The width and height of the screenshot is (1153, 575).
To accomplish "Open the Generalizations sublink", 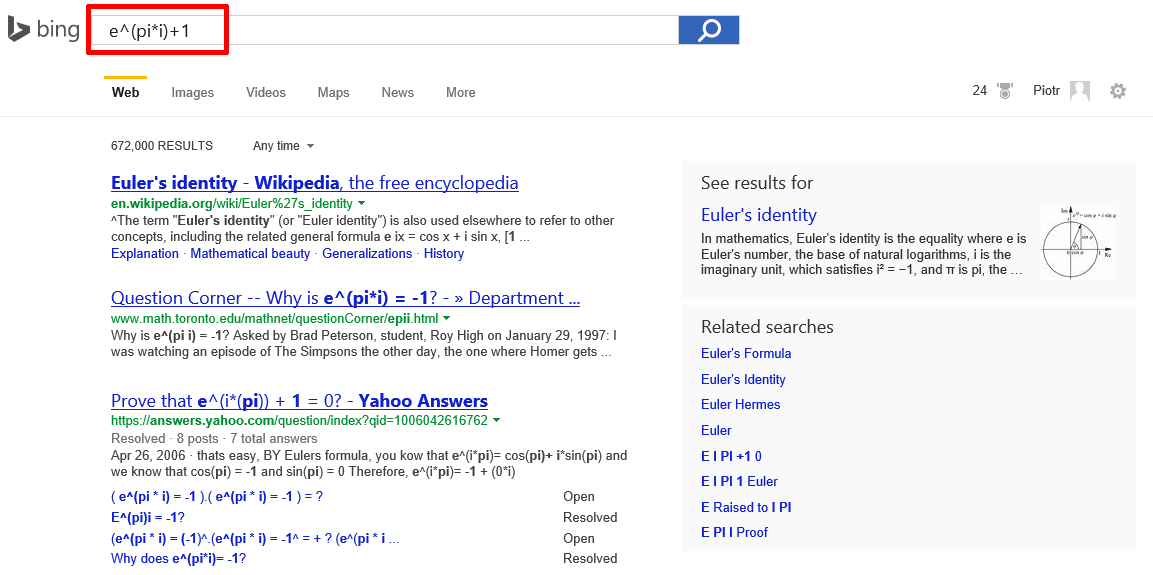I will (367, 254).
